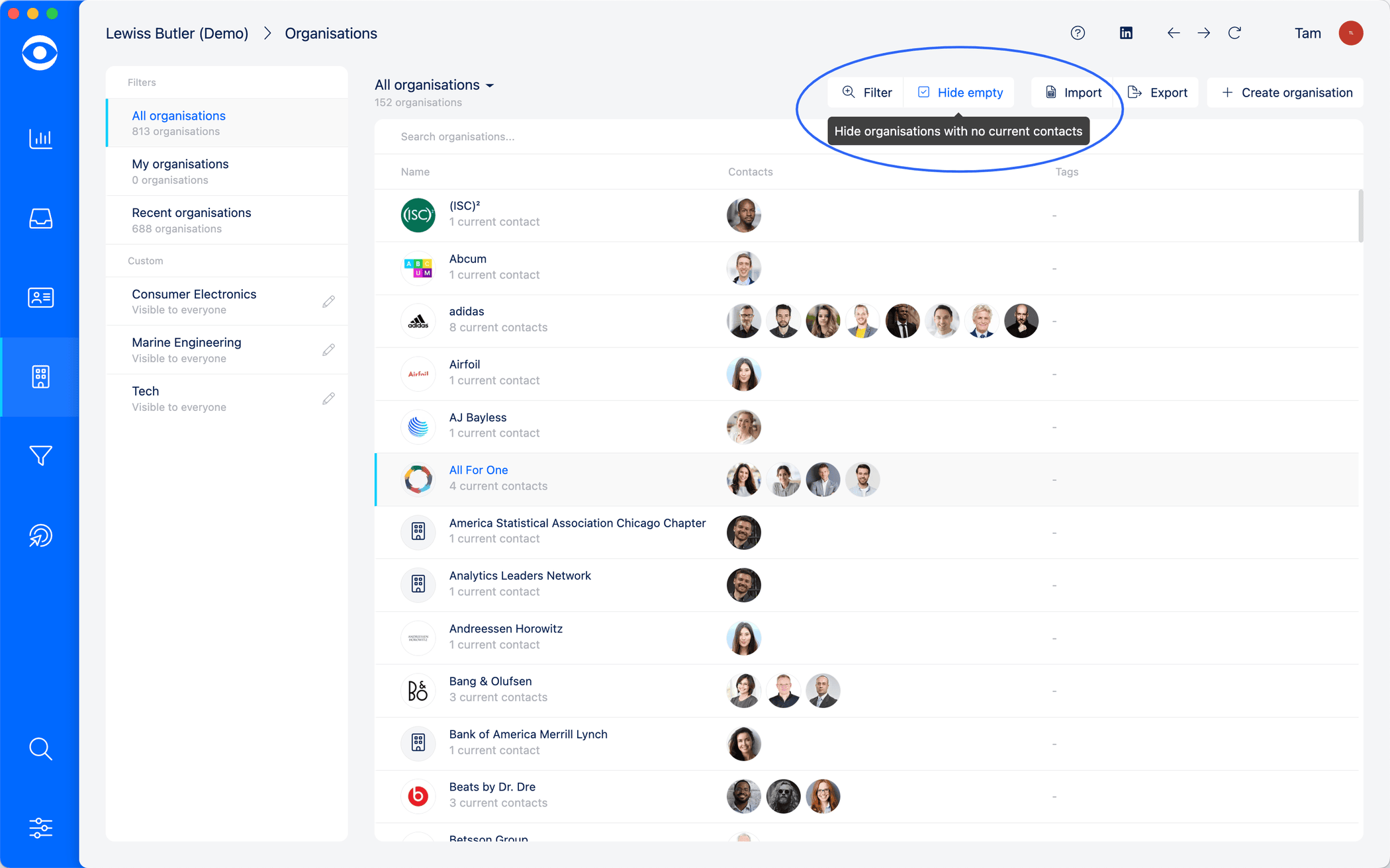Click the Search organisations input field

pos(596,136)
